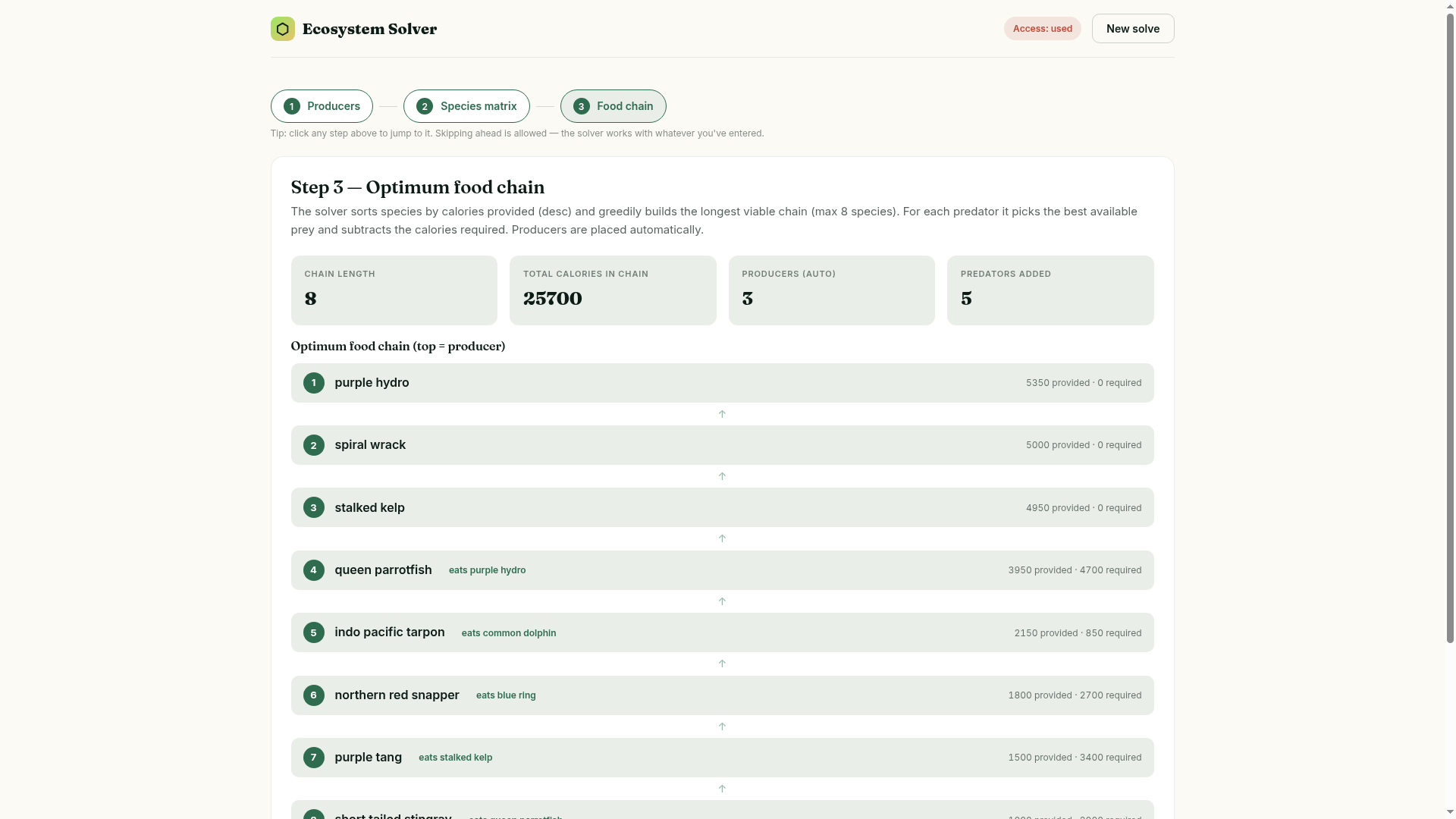Click the 'eats purple hydro' tag

click(487, 570)
